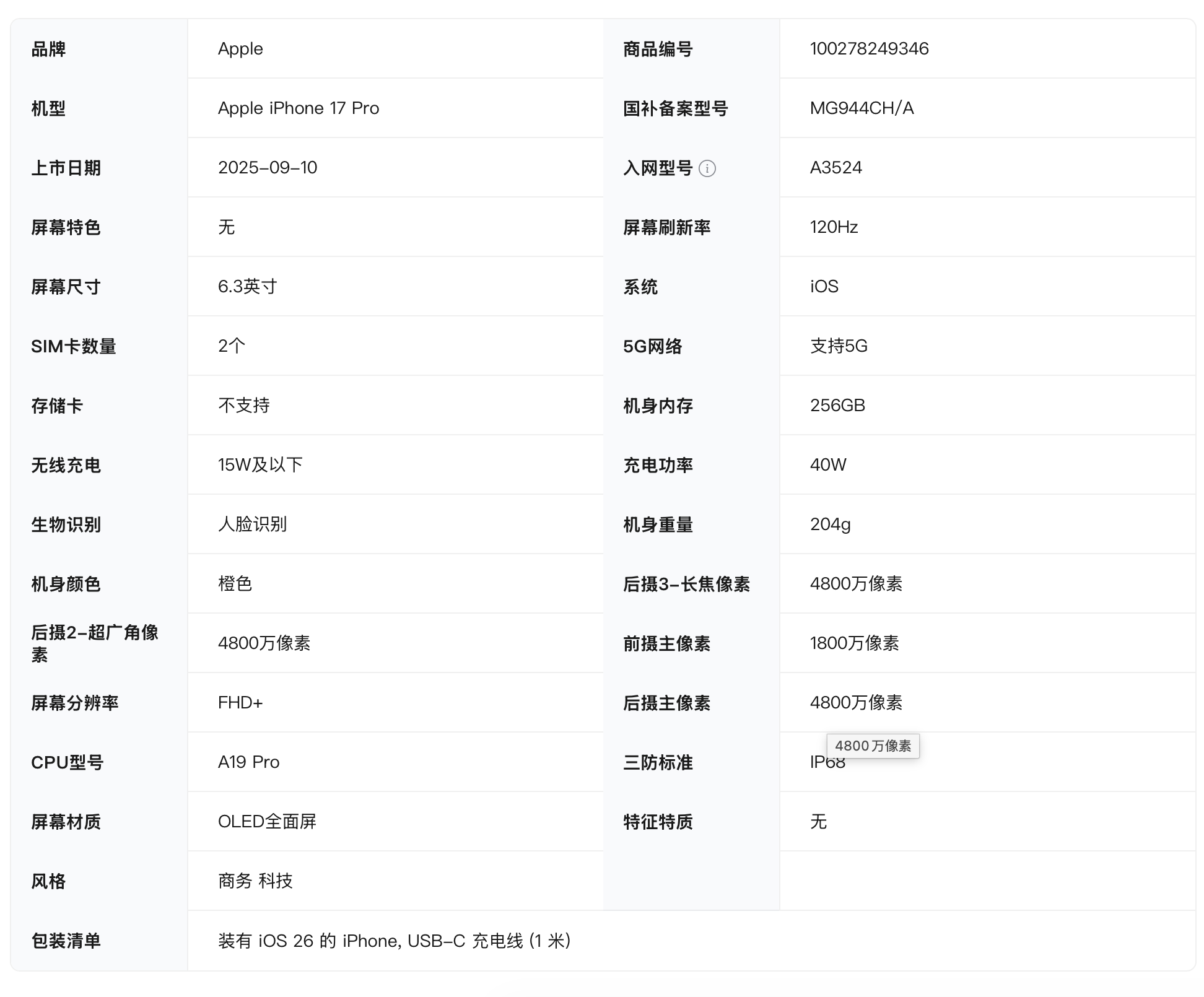Click the A19 Pro CPU value
1204x997 pixels.
248,762
